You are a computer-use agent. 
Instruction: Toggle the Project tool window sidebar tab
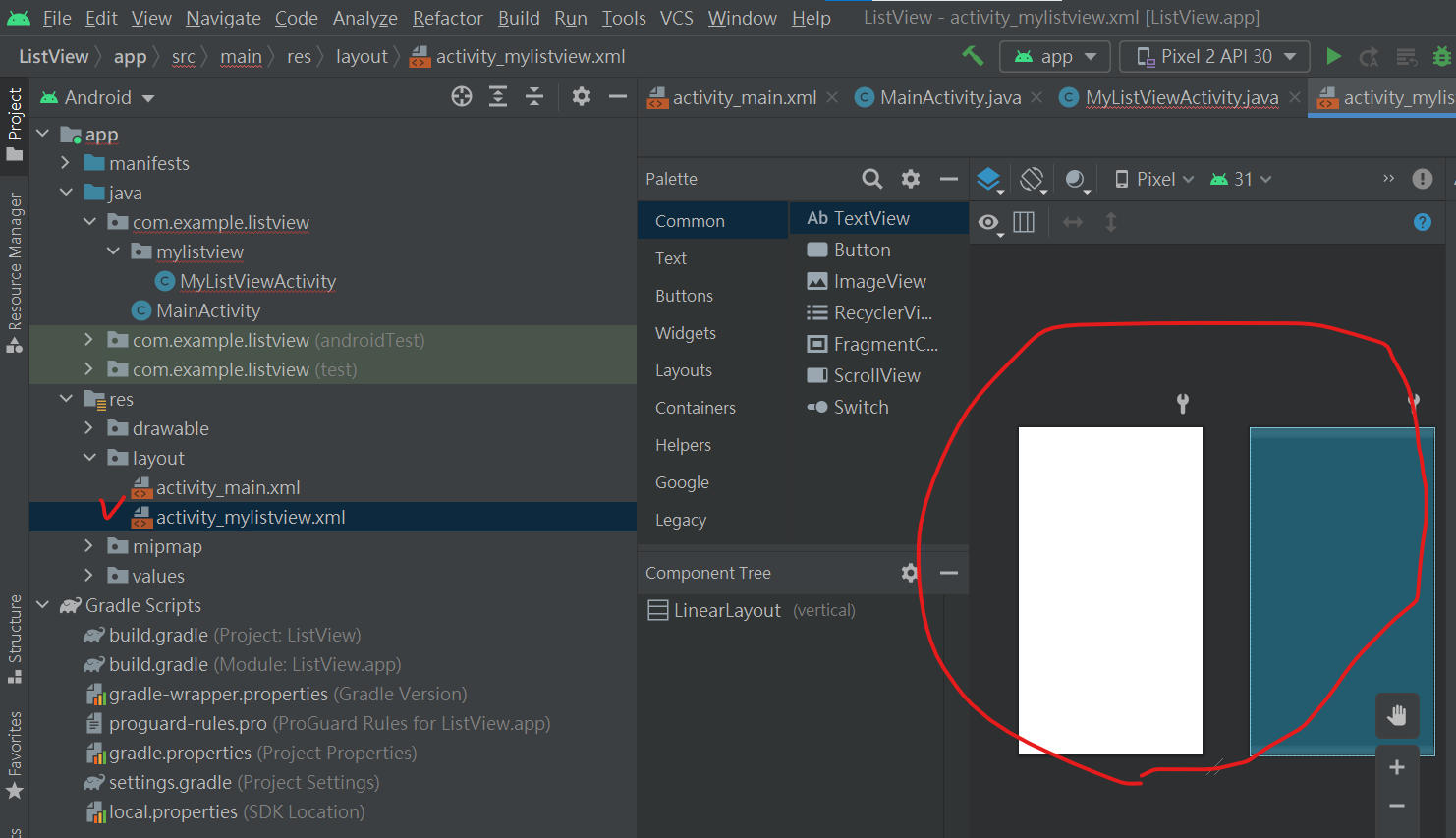(14, 125)
